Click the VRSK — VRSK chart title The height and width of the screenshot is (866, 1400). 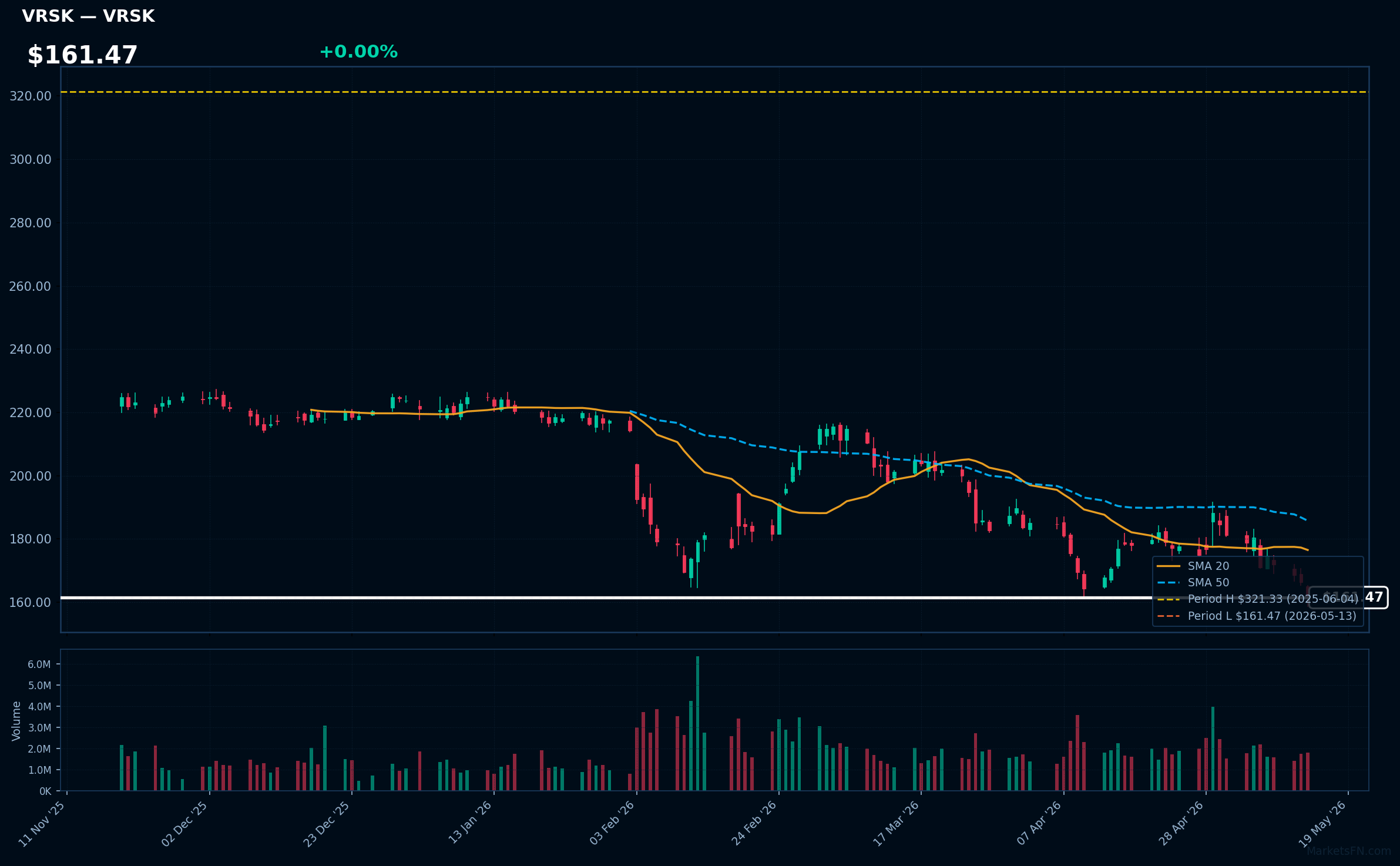pos(88,16)
